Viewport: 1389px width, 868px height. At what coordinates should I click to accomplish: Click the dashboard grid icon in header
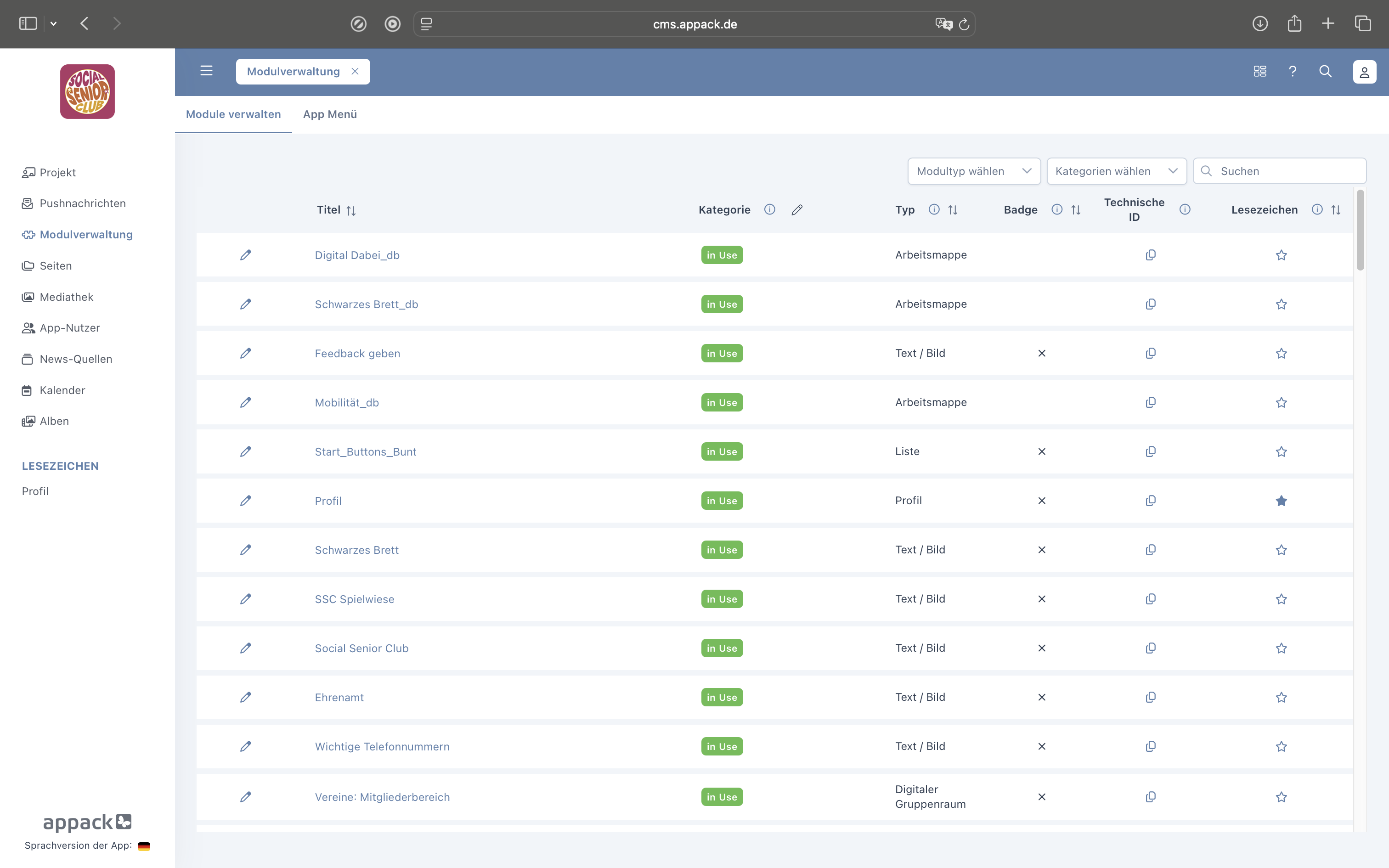pyautogui.click(x=1259, y=71)
